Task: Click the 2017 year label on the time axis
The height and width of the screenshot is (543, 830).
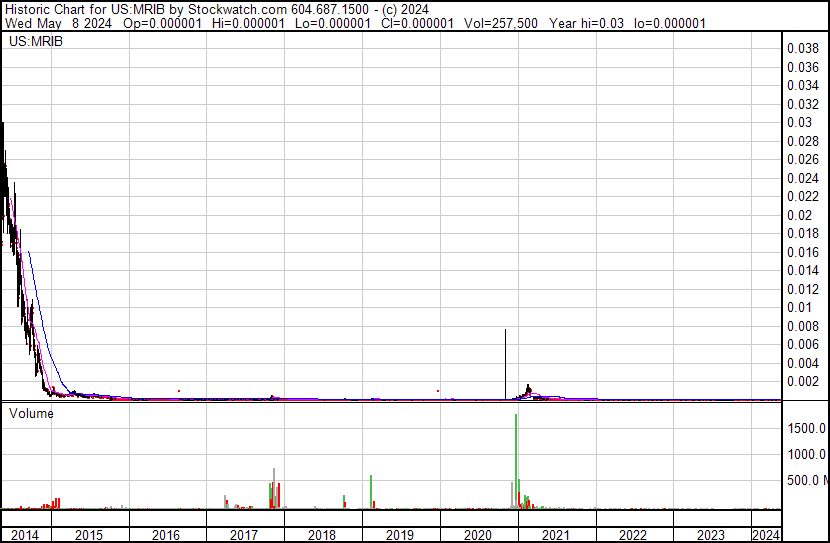Action: [x=243, y=535]
